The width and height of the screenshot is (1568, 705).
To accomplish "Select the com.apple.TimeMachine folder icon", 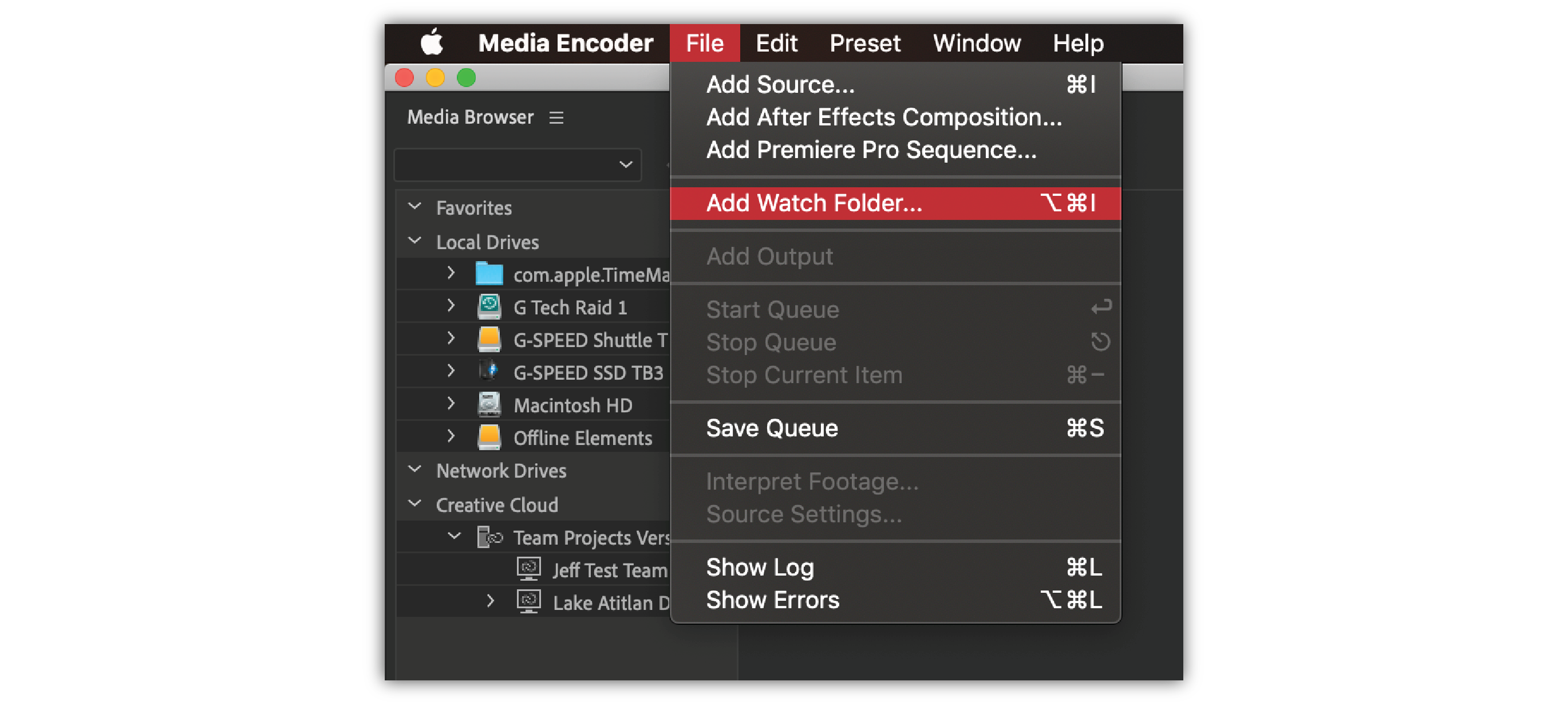I will click(x=489, y=274).
